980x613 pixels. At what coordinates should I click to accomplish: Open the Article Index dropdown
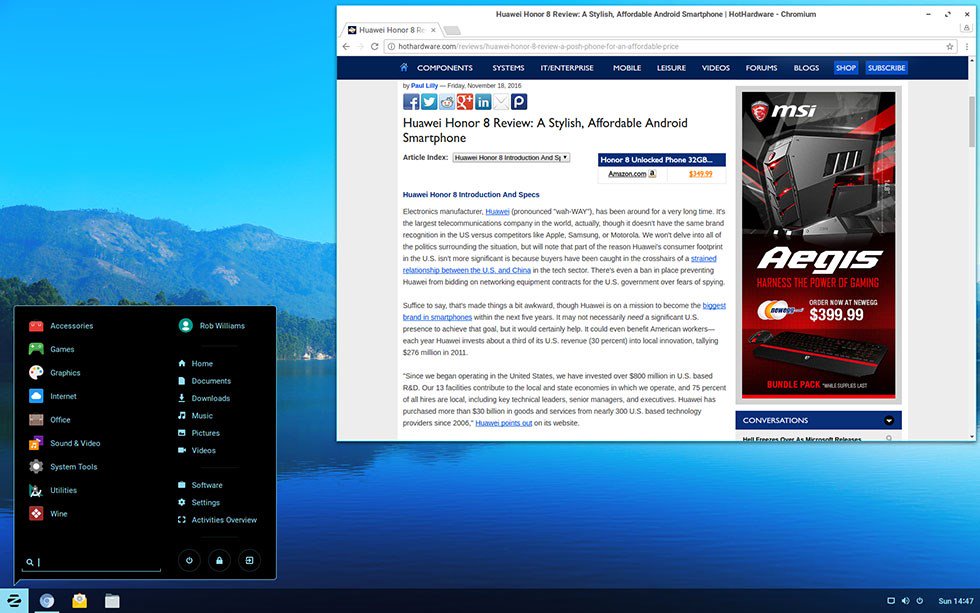pyautogui.click(x=511, y=157)
